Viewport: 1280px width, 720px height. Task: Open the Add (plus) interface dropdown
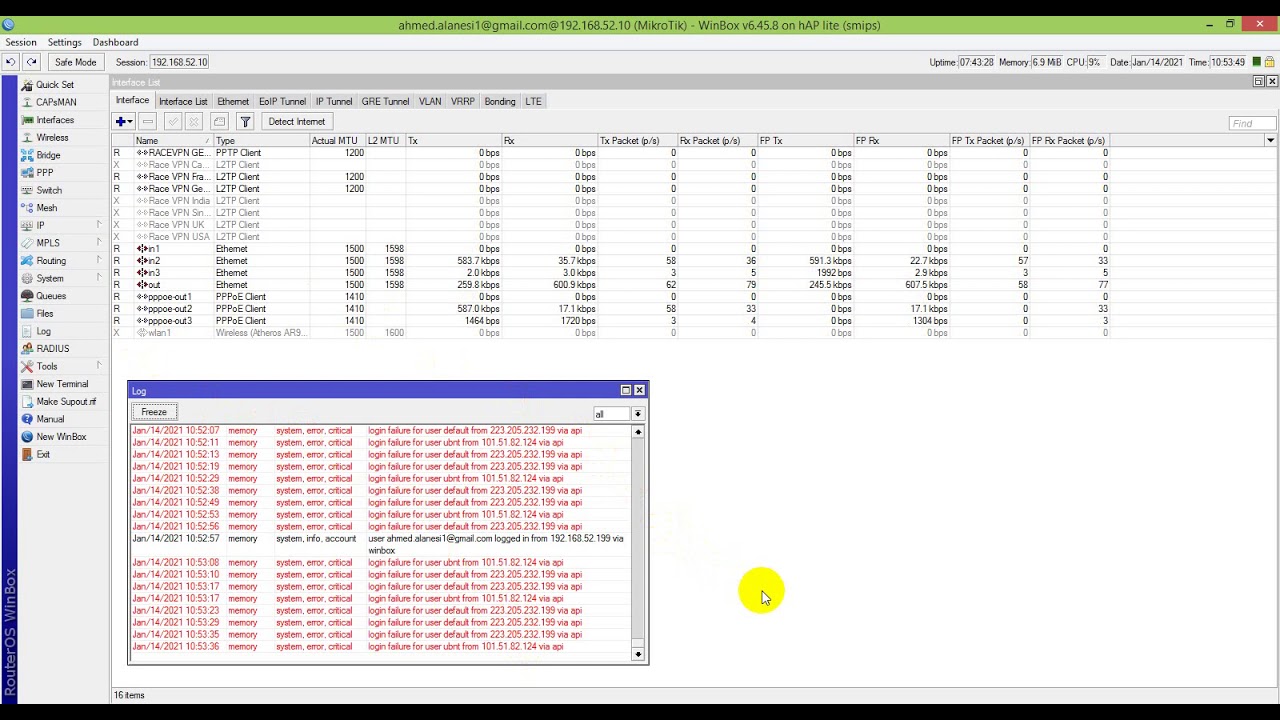pyautogui.click(x=124, y=122)
